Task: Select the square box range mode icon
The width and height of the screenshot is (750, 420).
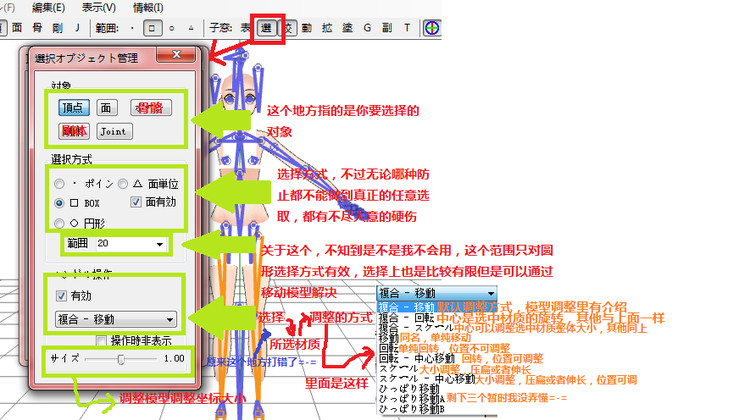Action: [x=152, y=28]
